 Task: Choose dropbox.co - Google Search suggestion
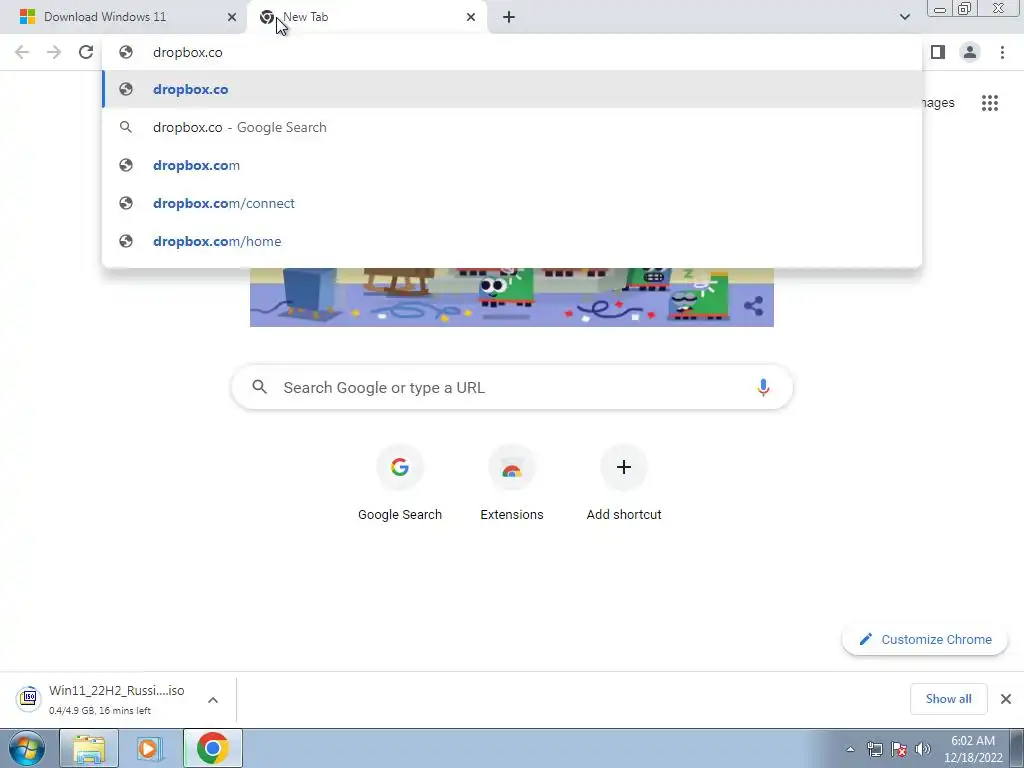point(512,127)
